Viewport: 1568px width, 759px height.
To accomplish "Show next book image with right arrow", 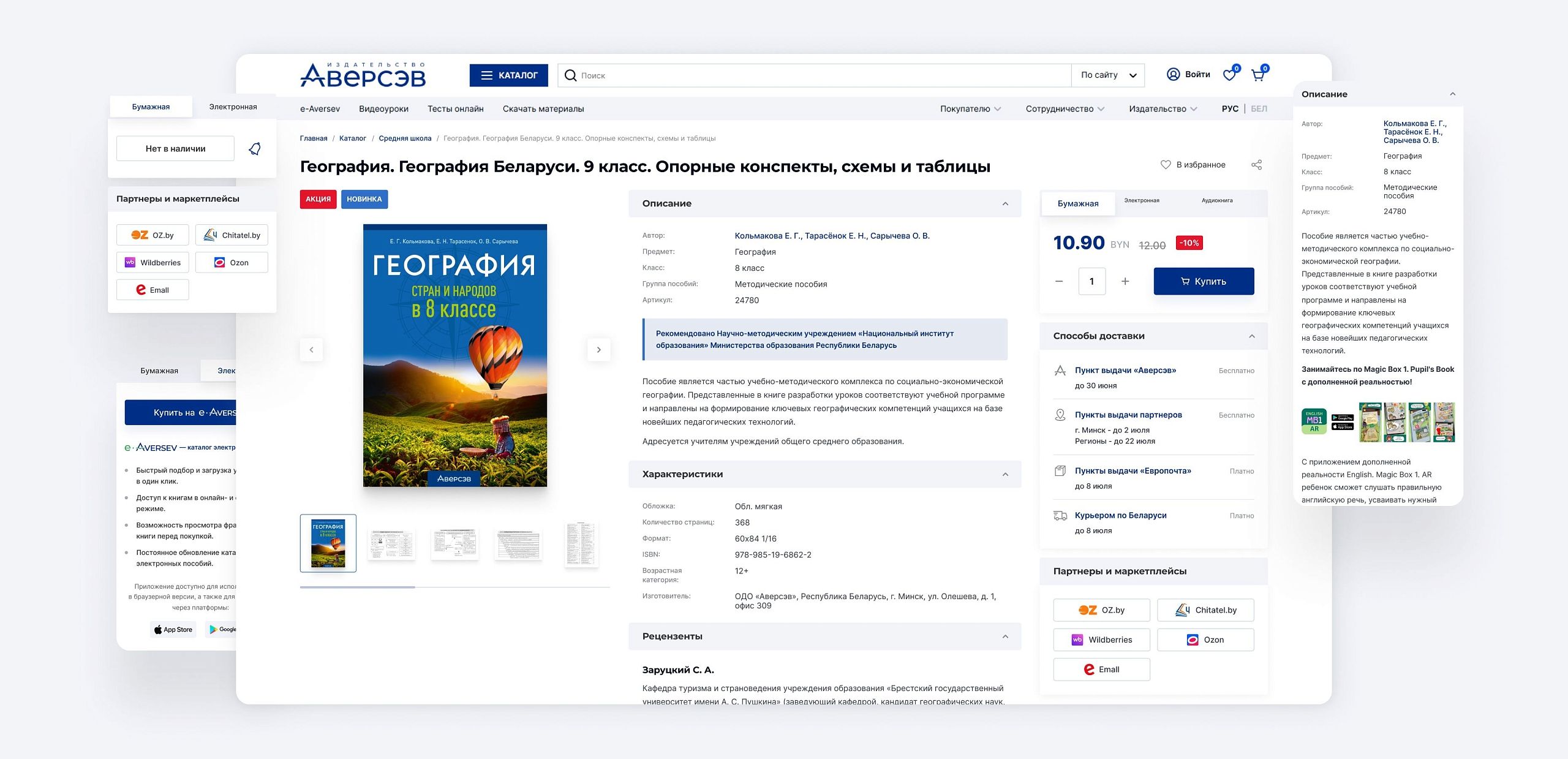I will tap(598, 350).
